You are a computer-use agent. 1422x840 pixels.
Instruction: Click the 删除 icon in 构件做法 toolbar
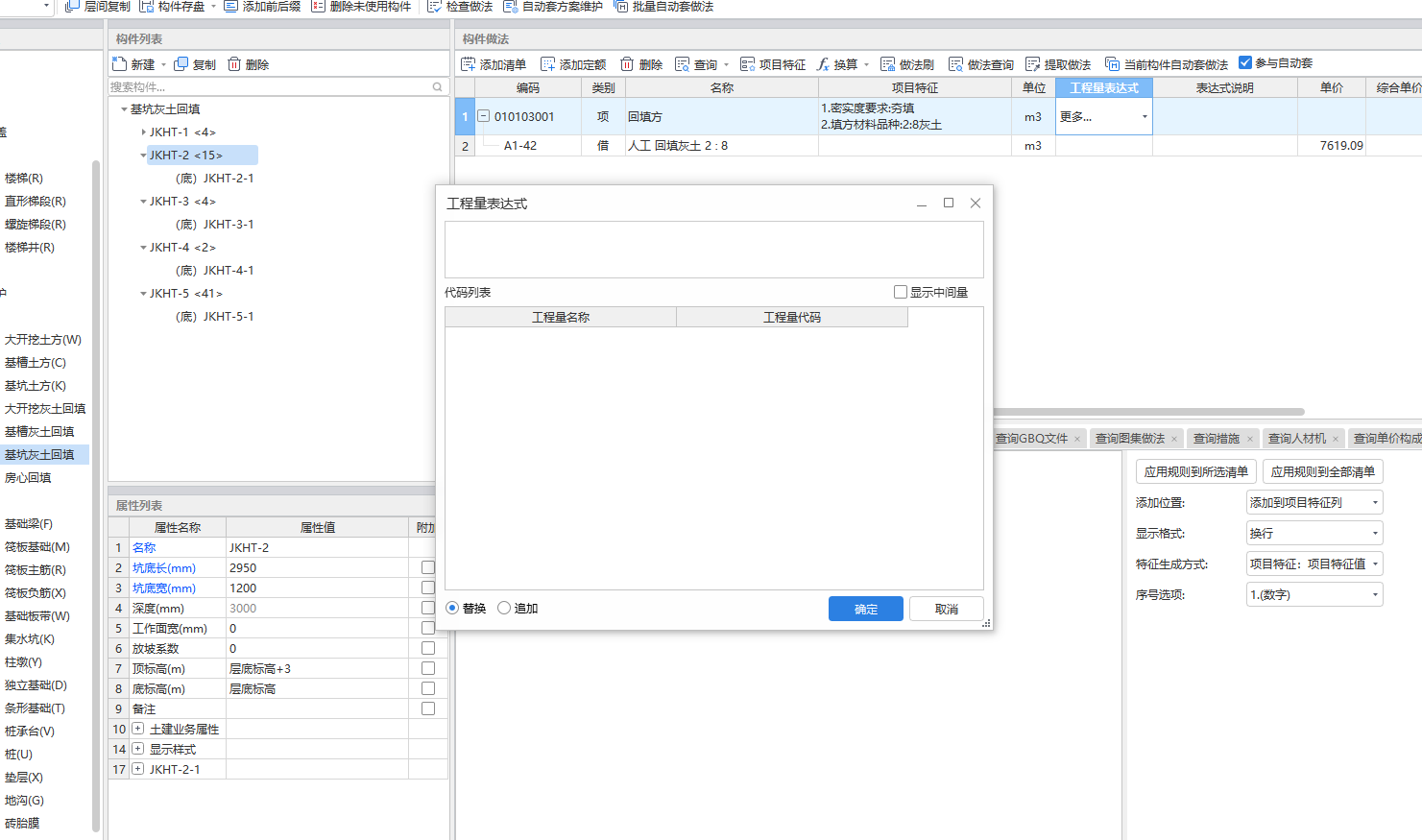coord(627,64)
